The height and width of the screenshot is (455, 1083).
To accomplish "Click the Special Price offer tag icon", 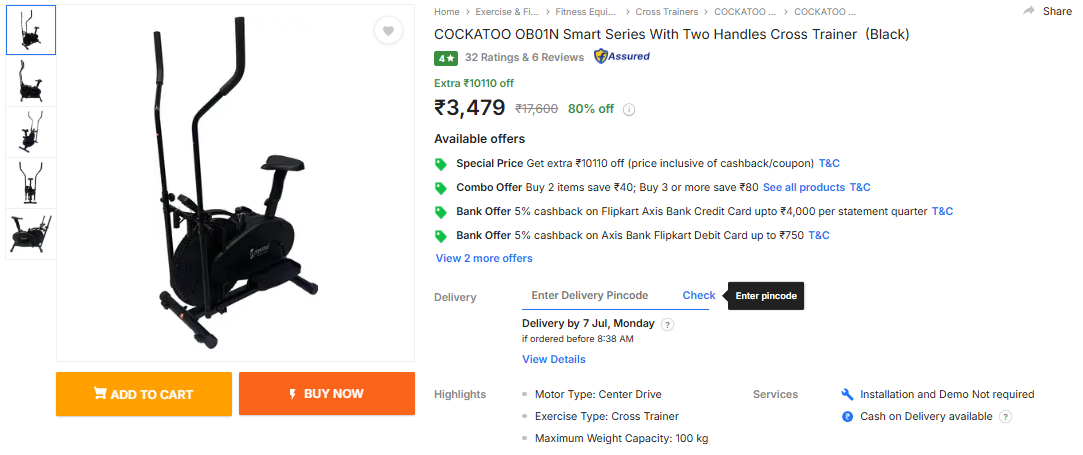I will pyautogui.click(x=441, y=164).
